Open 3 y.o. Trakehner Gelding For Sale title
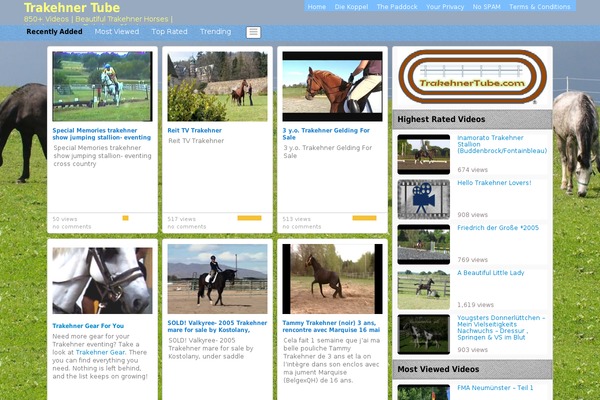The width and height of the screenshot is (600, 400). click(x=326, y=134)
